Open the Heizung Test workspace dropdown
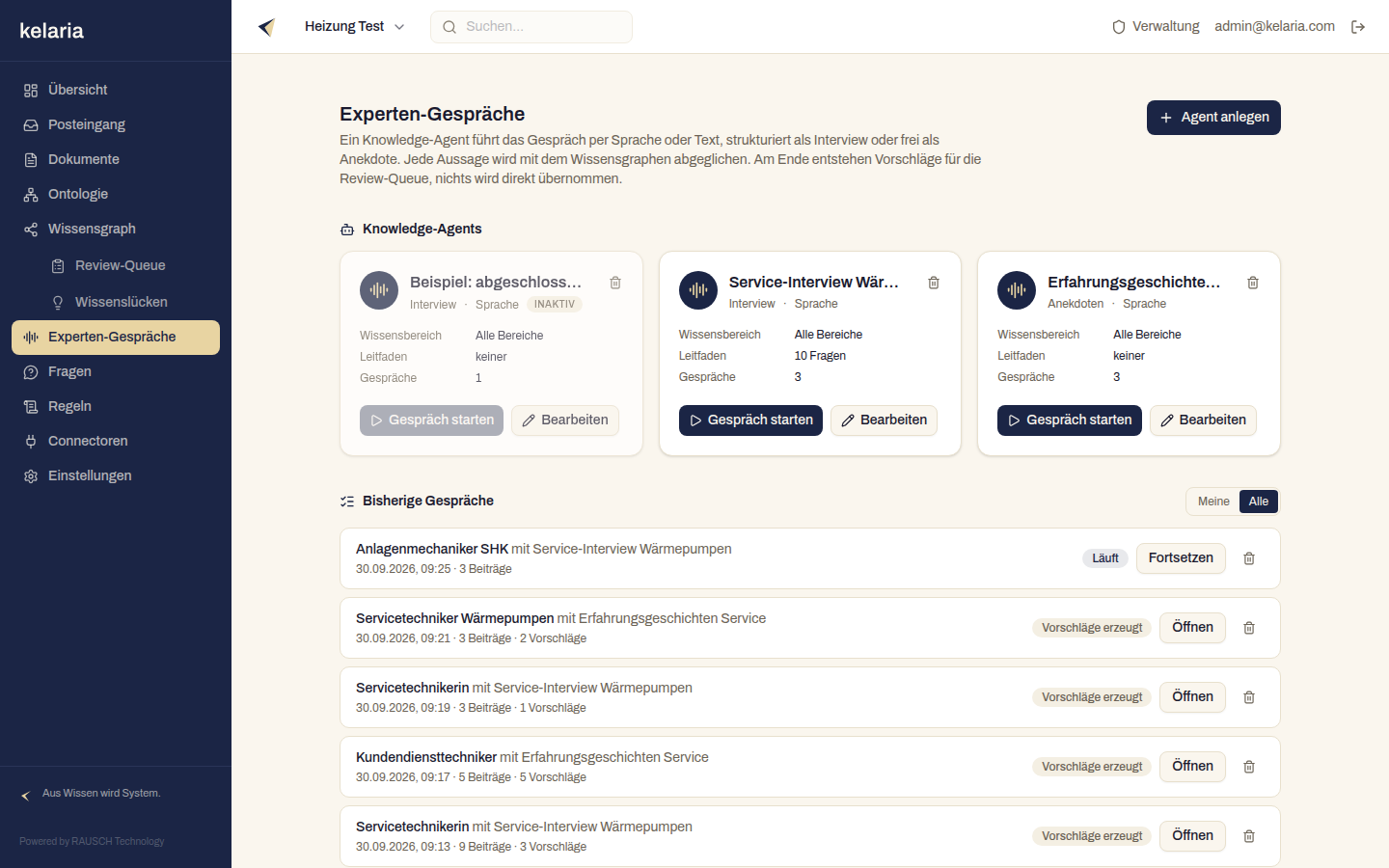This screenshot has width=1389, height=868. pos(354,27)
